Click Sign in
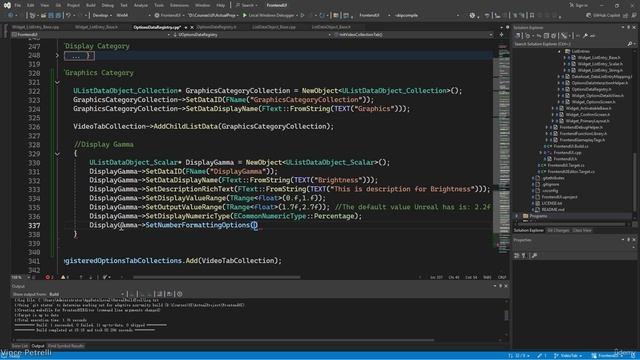This screenshot has height=360, width=640. (578, 5)
